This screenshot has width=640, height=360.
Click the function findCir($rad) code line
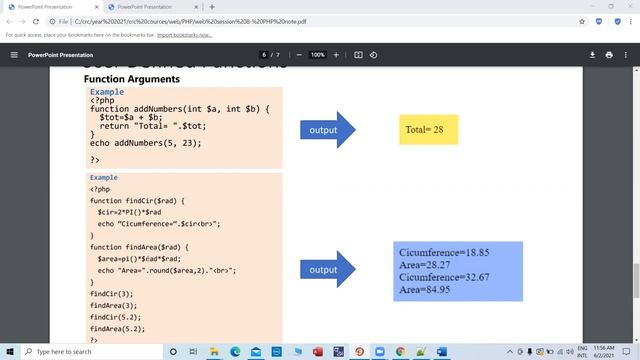click(137, 201)
